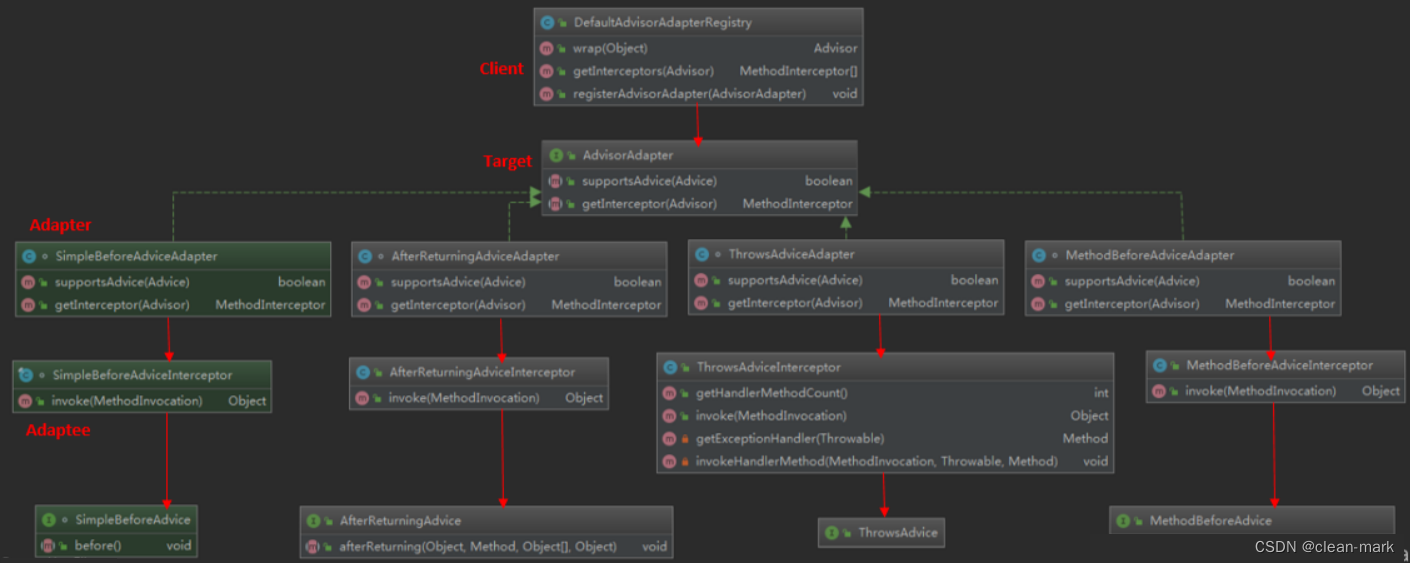Click supportsAdvice(Advice) in MethodBeforeAdviceAdapter
Viewport: 1410px width, 563px height.
(x=1132, y=282)
